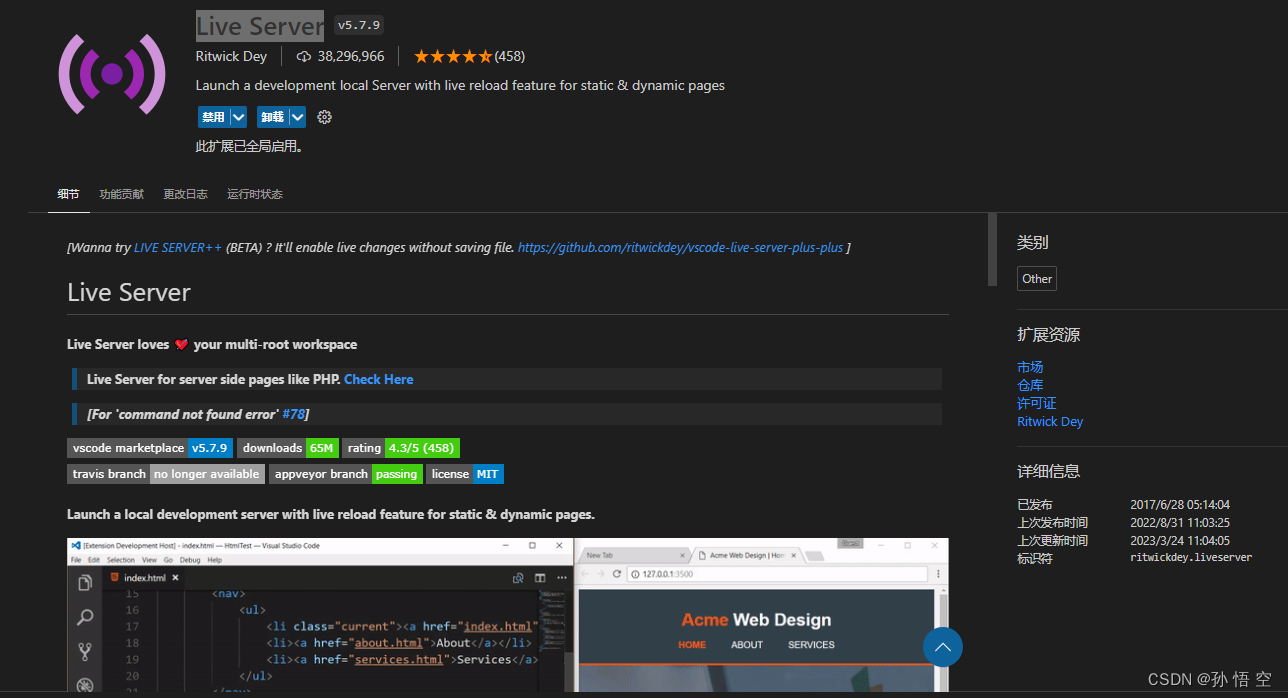Click the Live Server extension logo icon
1288x698 pixels.
pos(112,74)
